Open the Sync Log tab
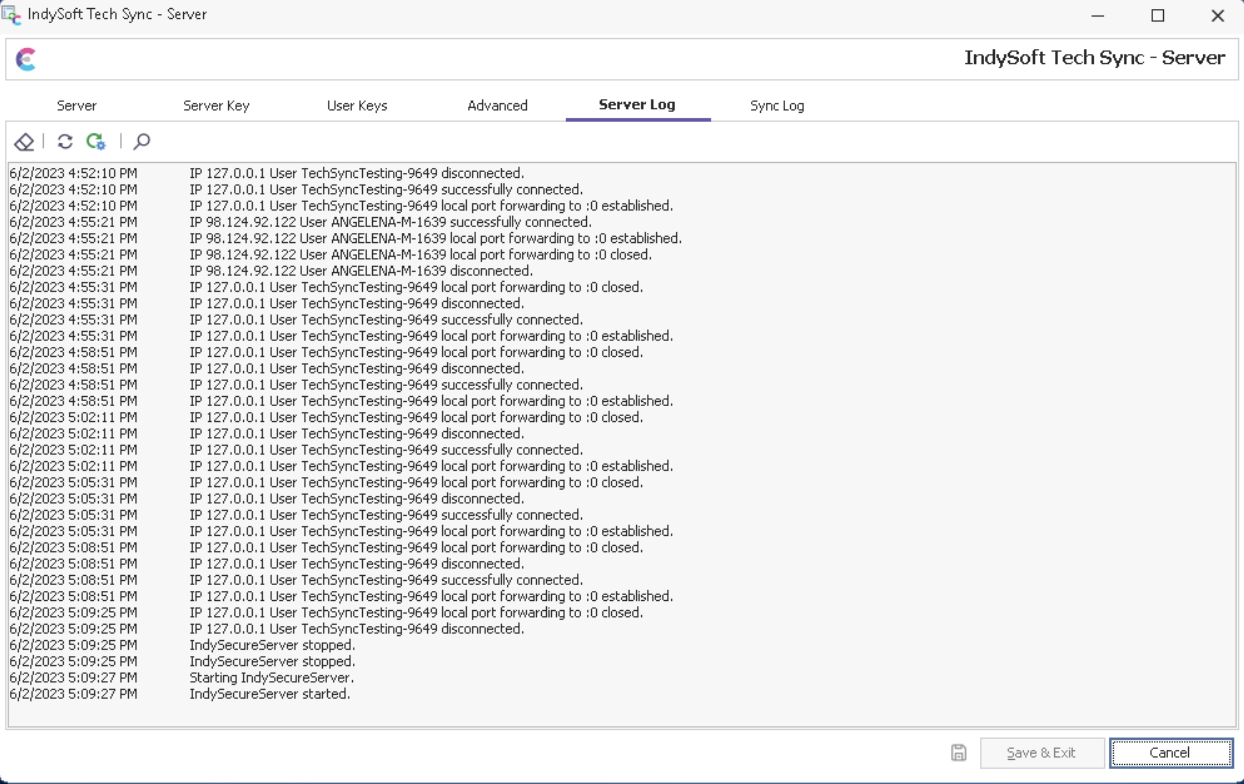This screenshot has height=784, width=1244. click(777, 106)
